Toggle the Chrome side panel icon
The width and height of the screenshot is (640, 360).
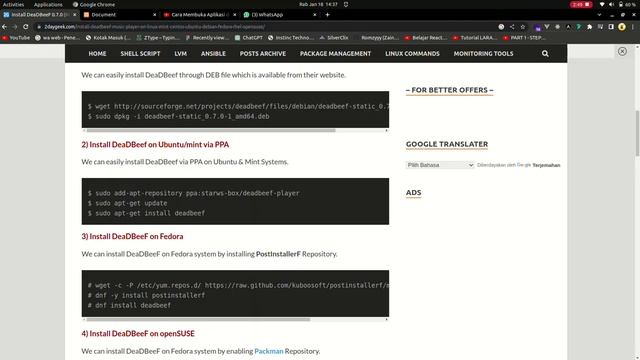coord(611,27)
